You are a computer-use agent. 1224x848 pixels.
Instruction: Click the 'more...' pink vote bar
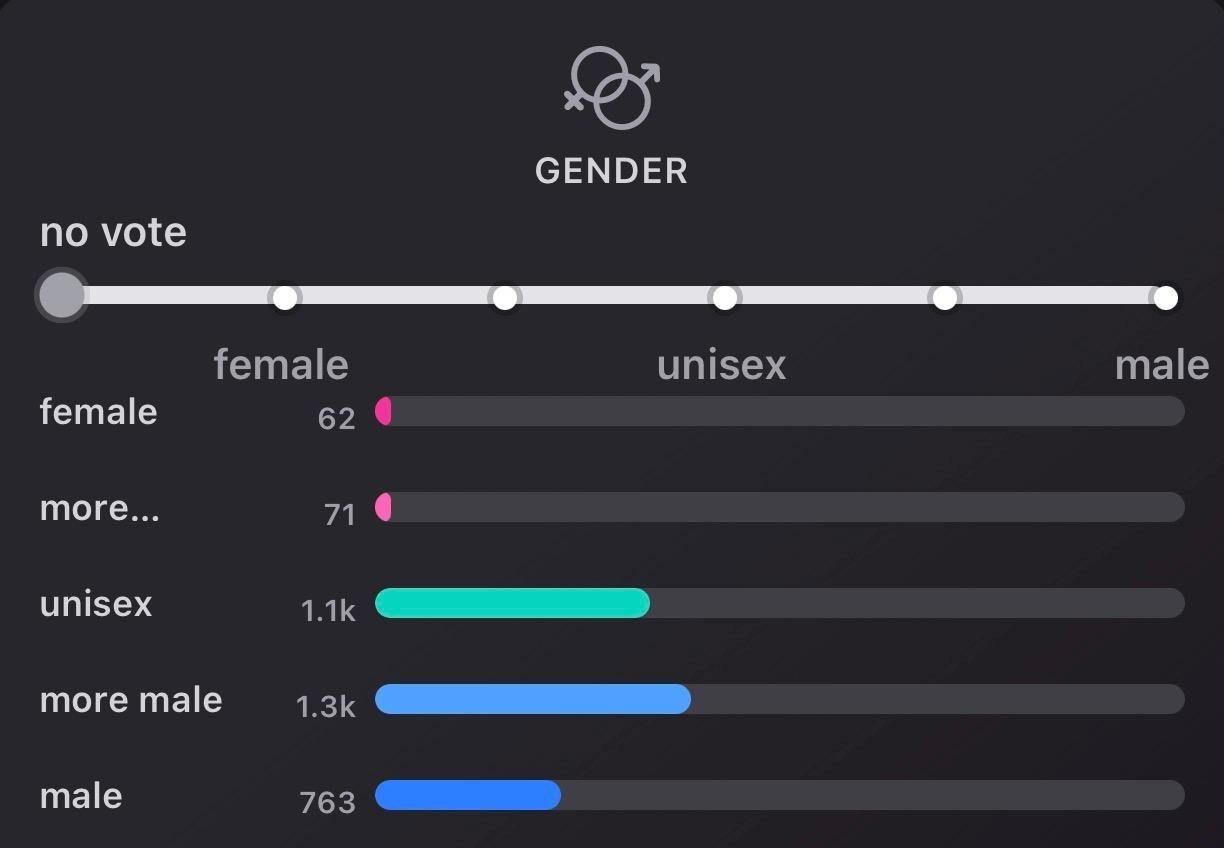point(383,507)
